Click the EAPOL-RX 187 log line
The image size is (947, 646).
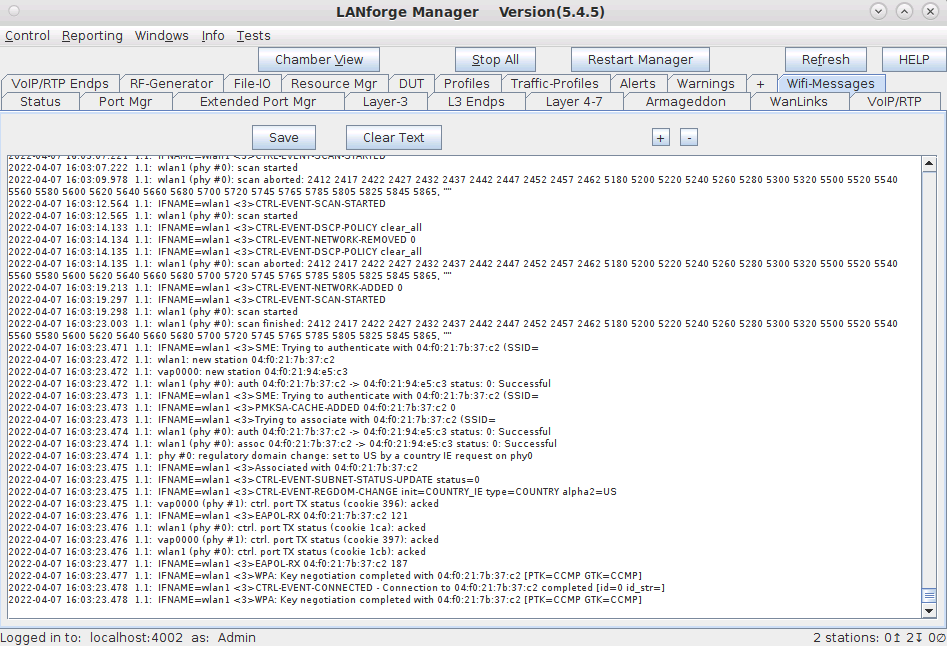click(208, 564)
